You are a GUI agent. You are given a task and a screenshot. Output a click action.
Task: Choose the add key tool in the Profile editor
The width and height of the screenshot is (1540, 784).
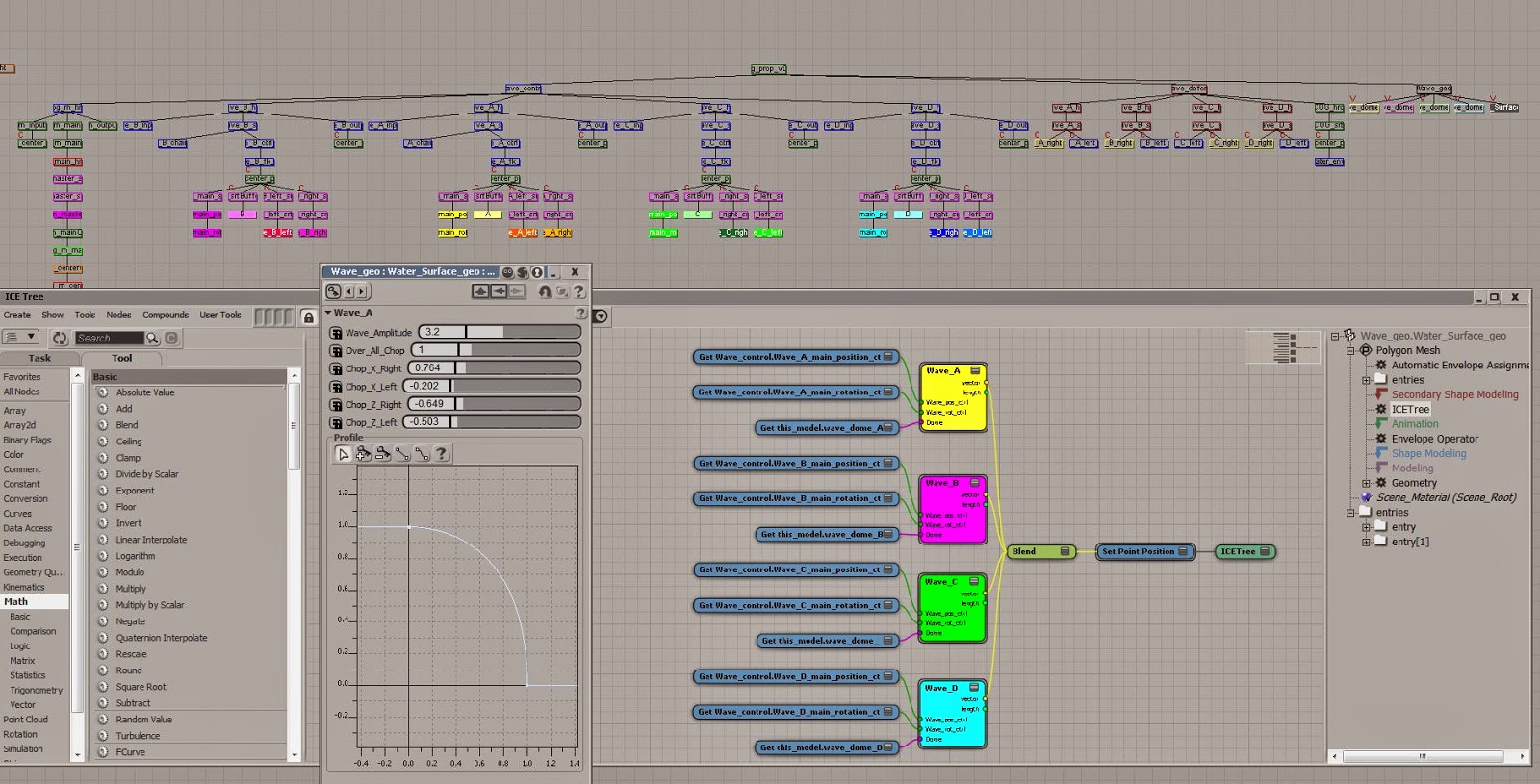tap(363, 454)
